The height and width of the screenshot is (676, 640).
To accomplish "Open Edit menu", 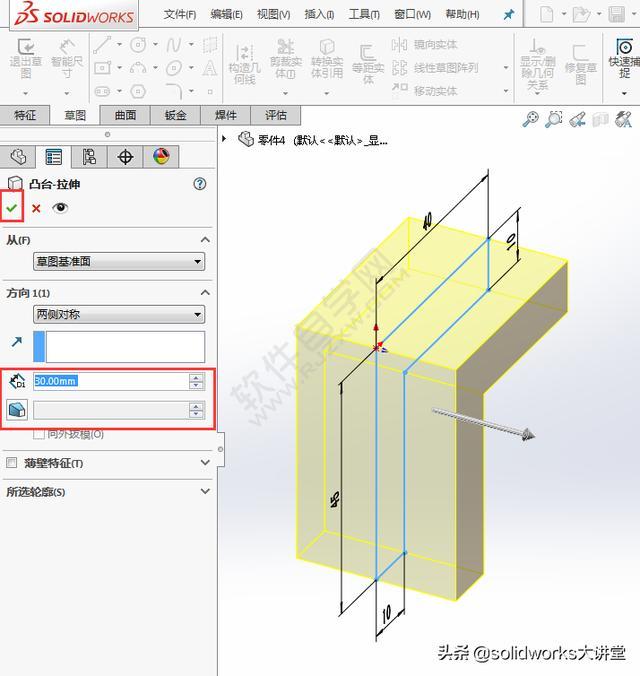I will coord(226,15).
